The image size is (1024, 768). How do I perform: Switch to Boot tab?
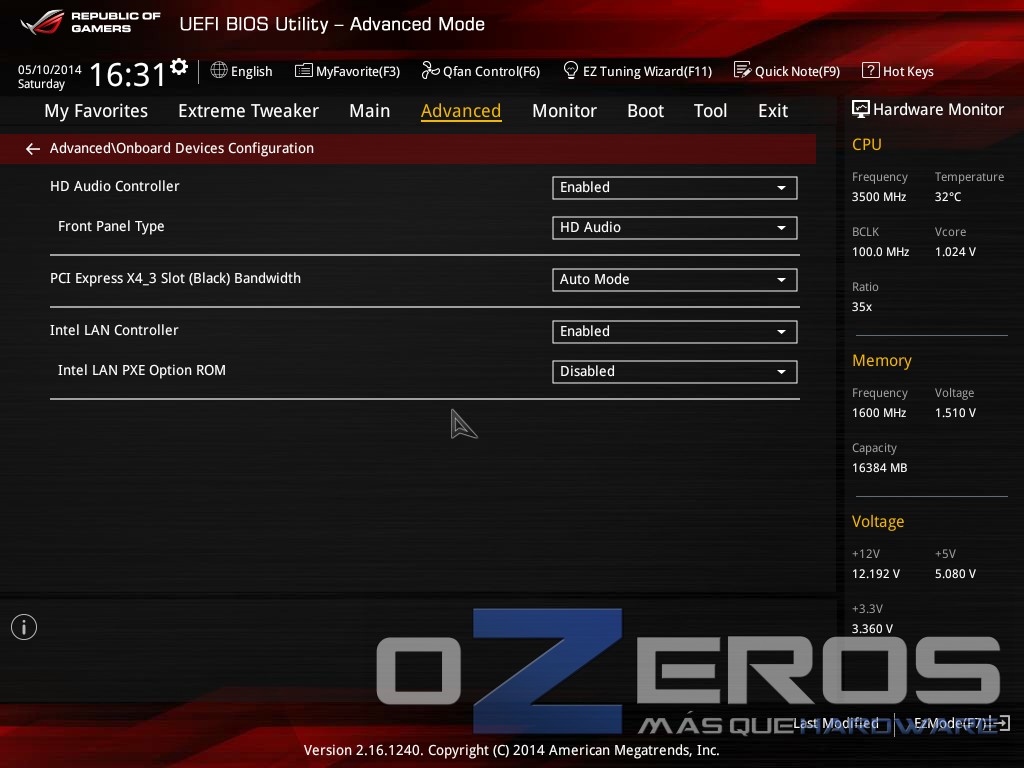645,111
